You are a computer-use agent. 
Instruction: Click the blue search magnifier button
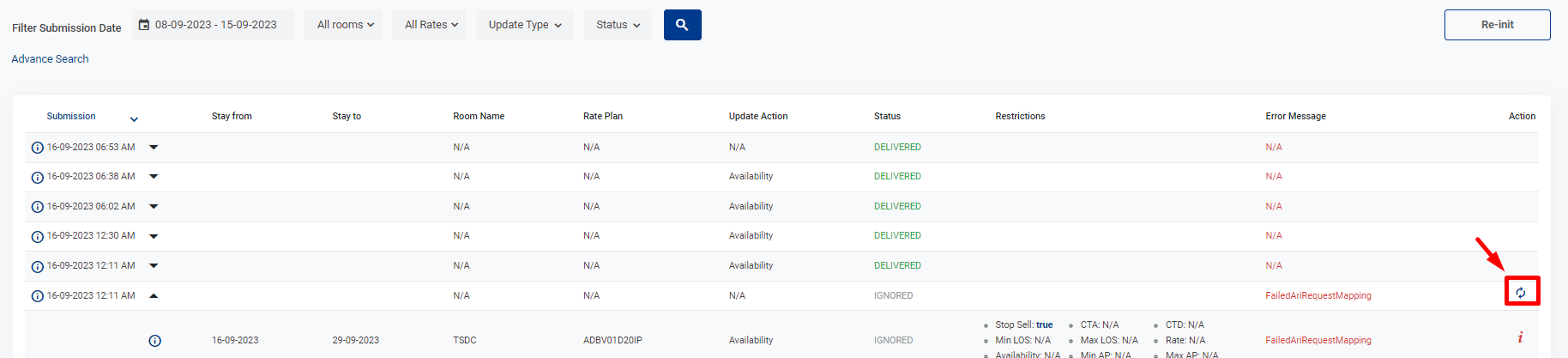pyautogui.click(x=682, y=25)
